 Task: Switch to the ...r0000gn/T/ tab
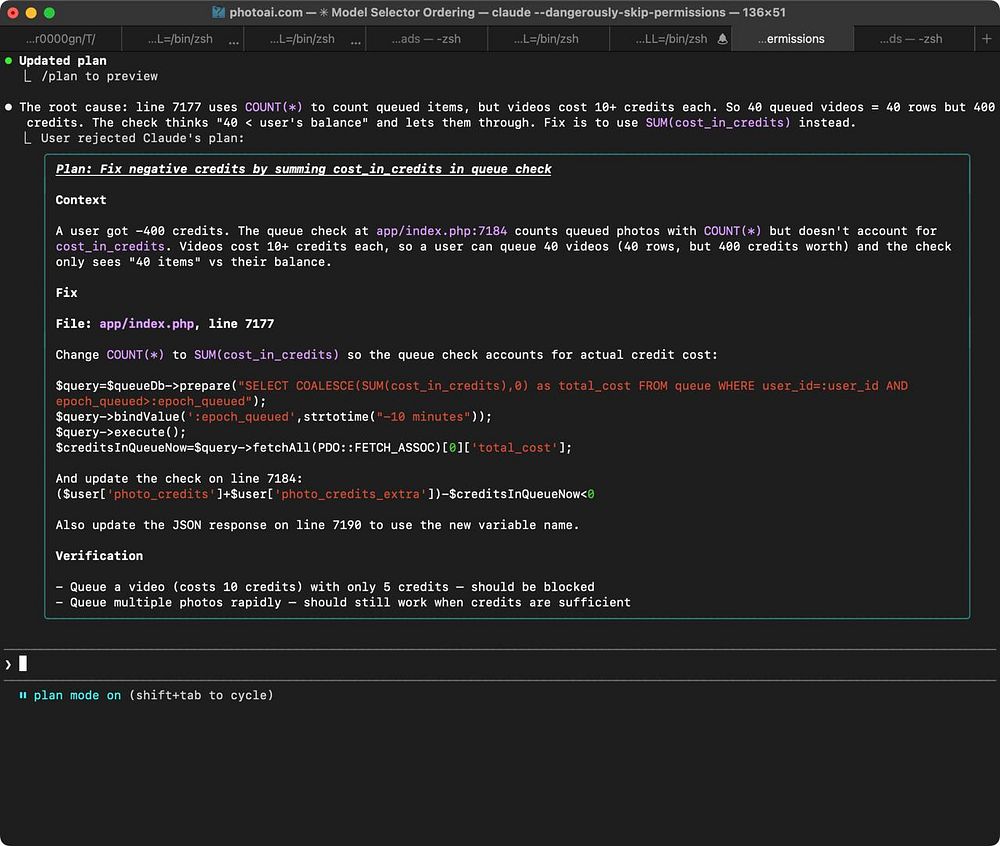(61, 39)
